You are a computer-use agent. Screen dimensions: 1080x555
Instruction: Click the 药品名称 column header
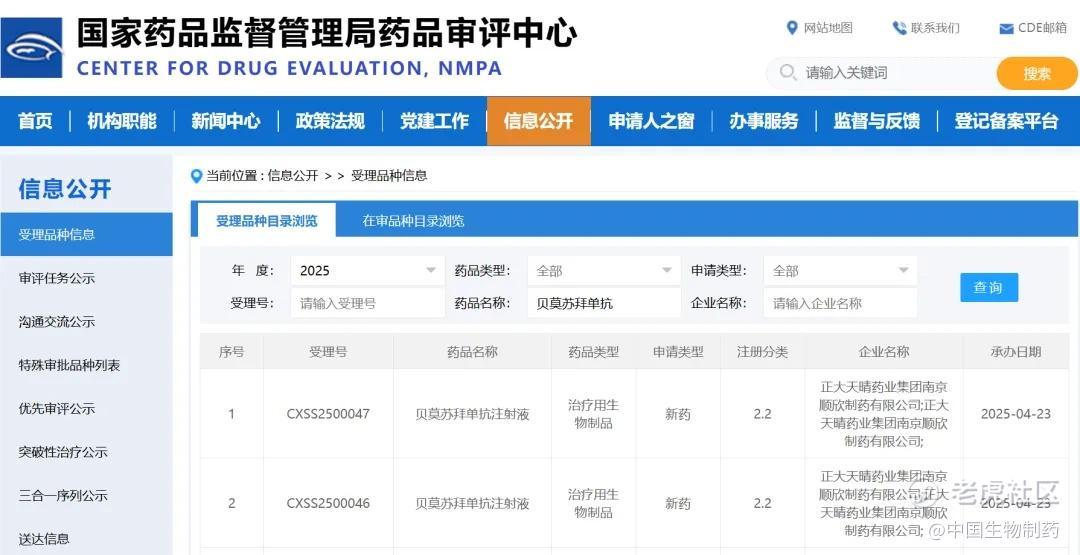click(x=472, y=352)
